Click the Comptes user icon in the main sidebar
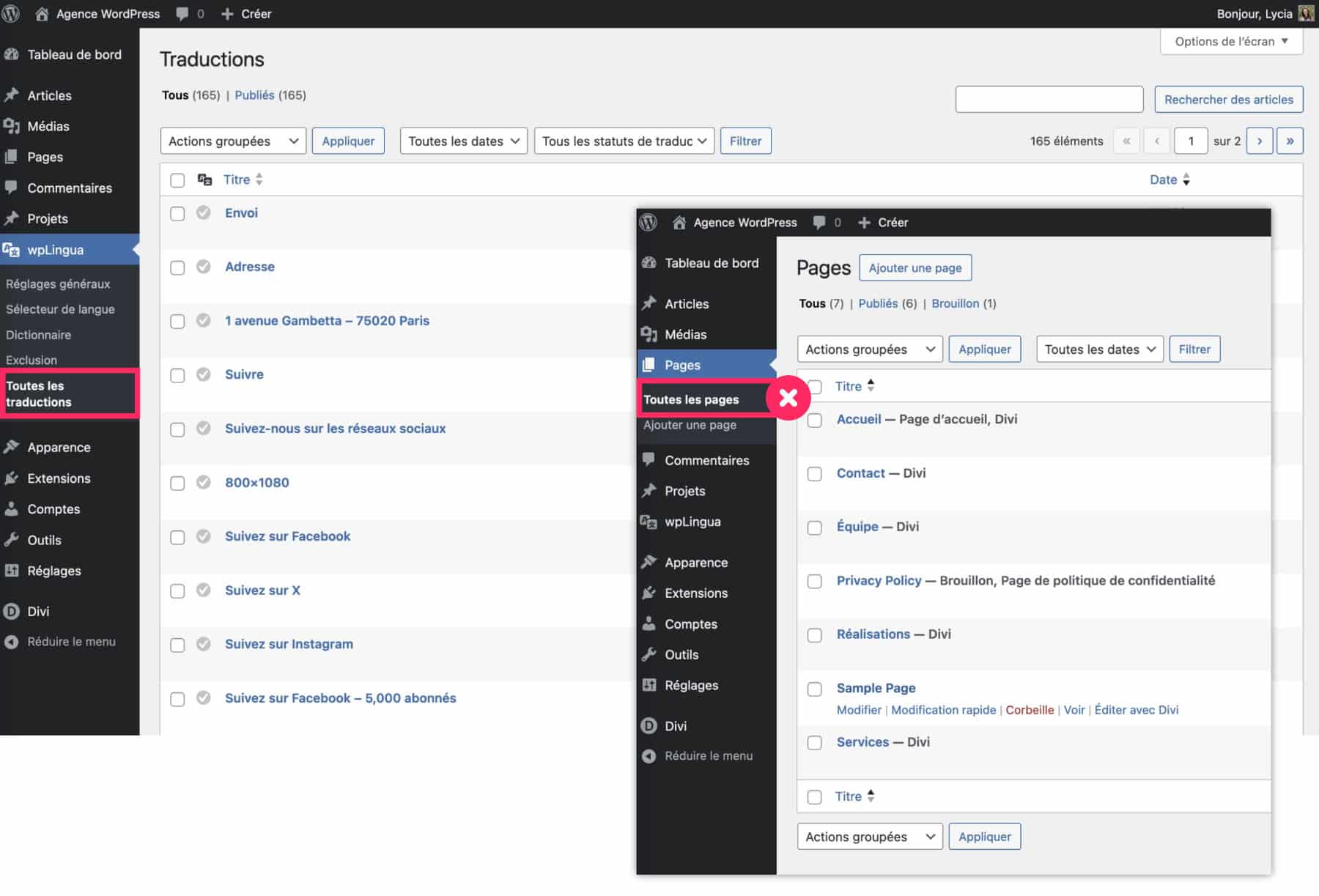This screenshot has height=896, width=1319. (x=11, y=508)
